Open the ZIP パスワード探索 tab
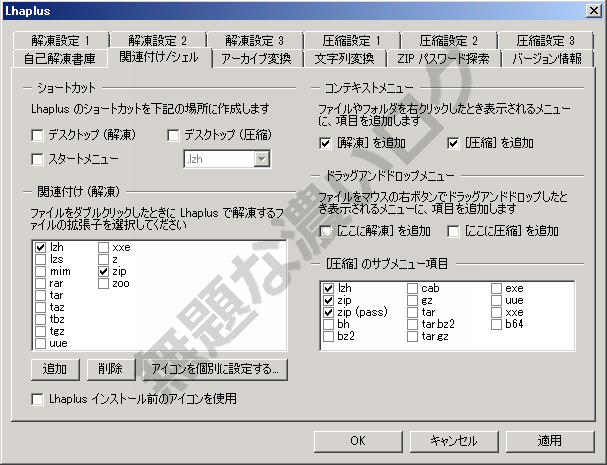 (443, 58)
